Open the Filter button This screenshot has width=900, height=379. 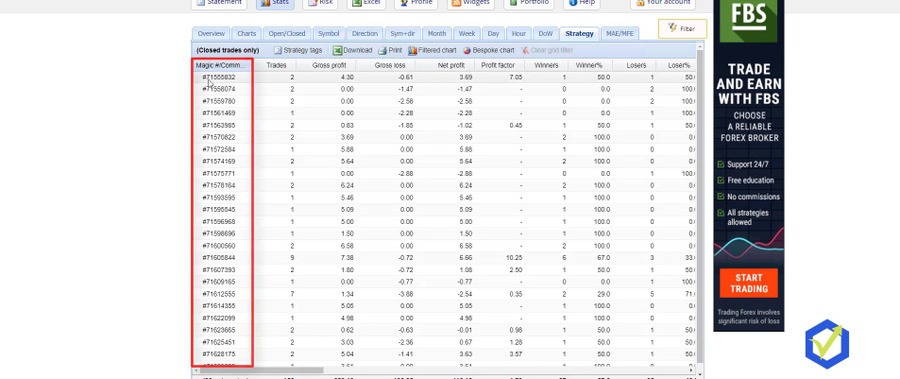pyautogui.click(x=682, y=29)
